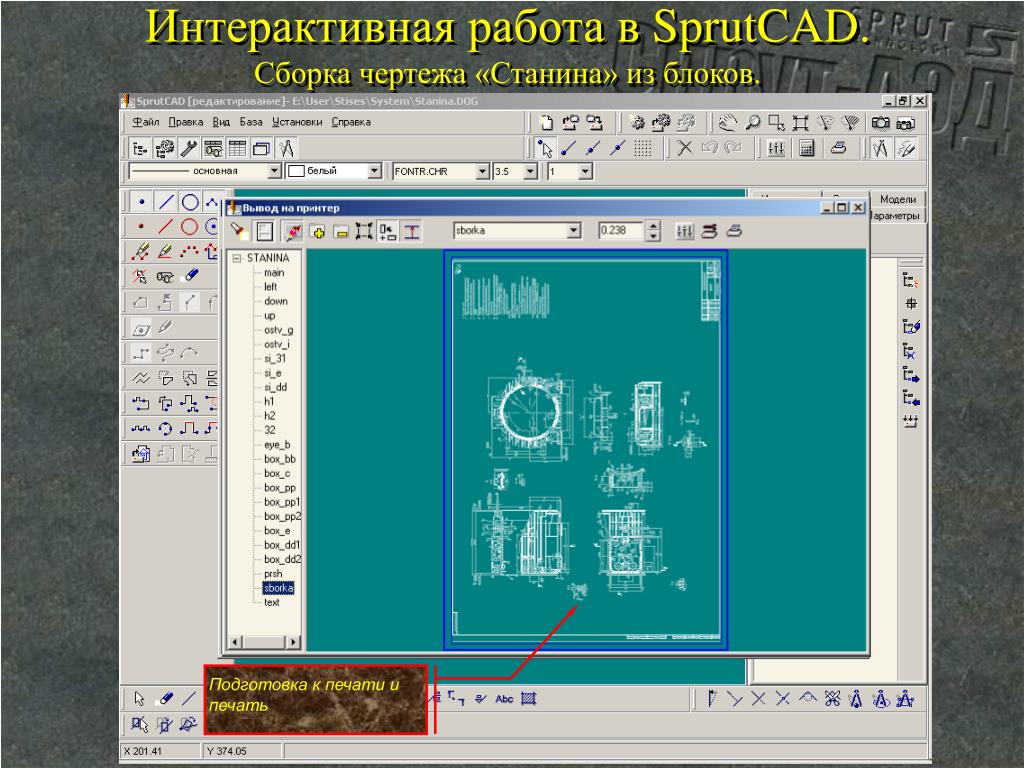Select the box_pp1 tree item

(x=281, y=502)
